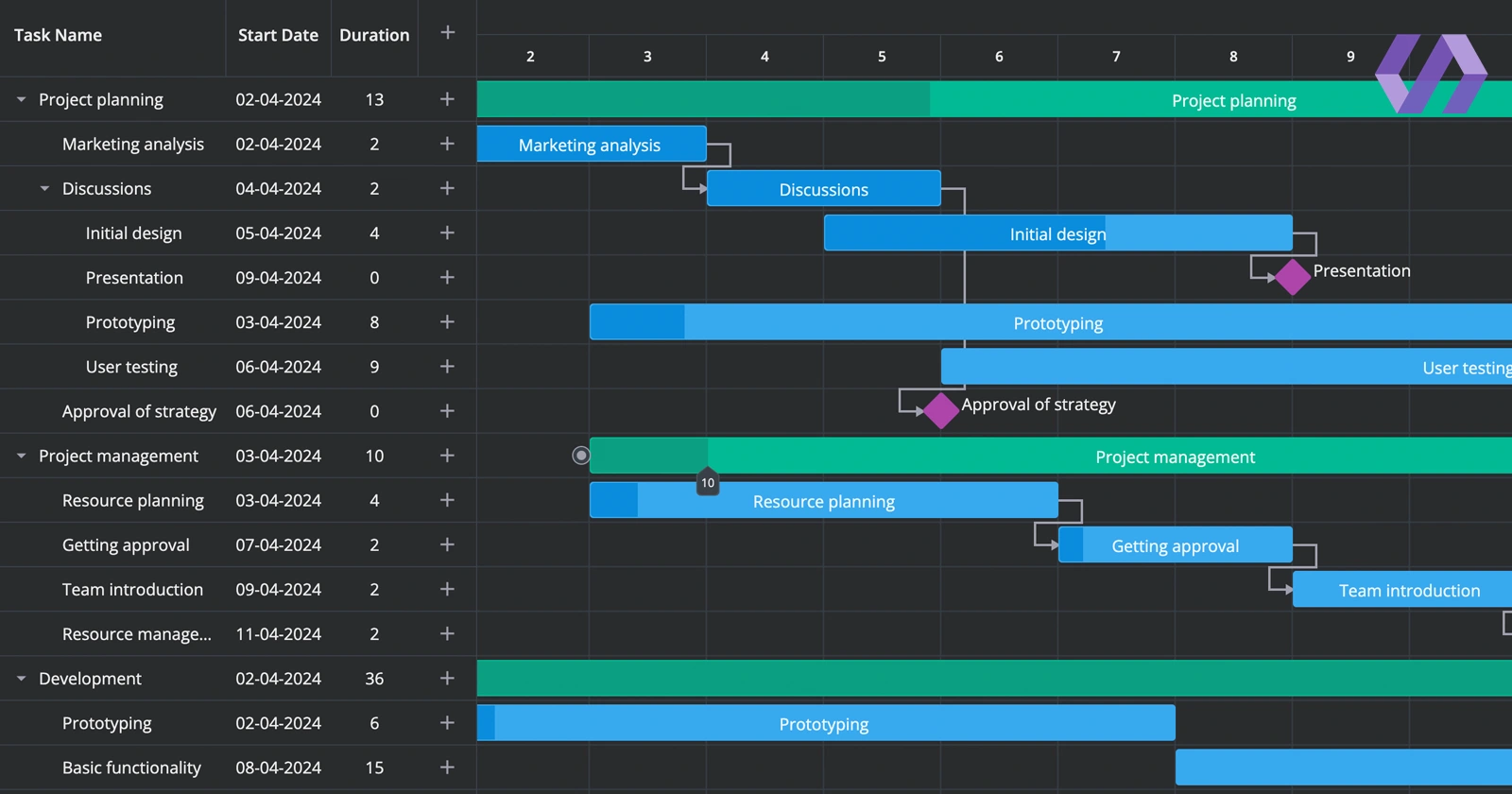The width and height of the screenshot is (1512, 794).
Task: Click plus icon on Presentation row
Action: (448, 277)
